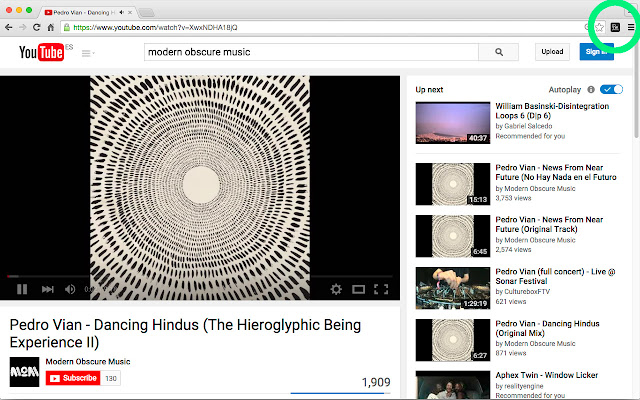Click the green padlock in address bar
Image resolution: width=640 pixels, height=400 pixels.
(x=67, y=27)
